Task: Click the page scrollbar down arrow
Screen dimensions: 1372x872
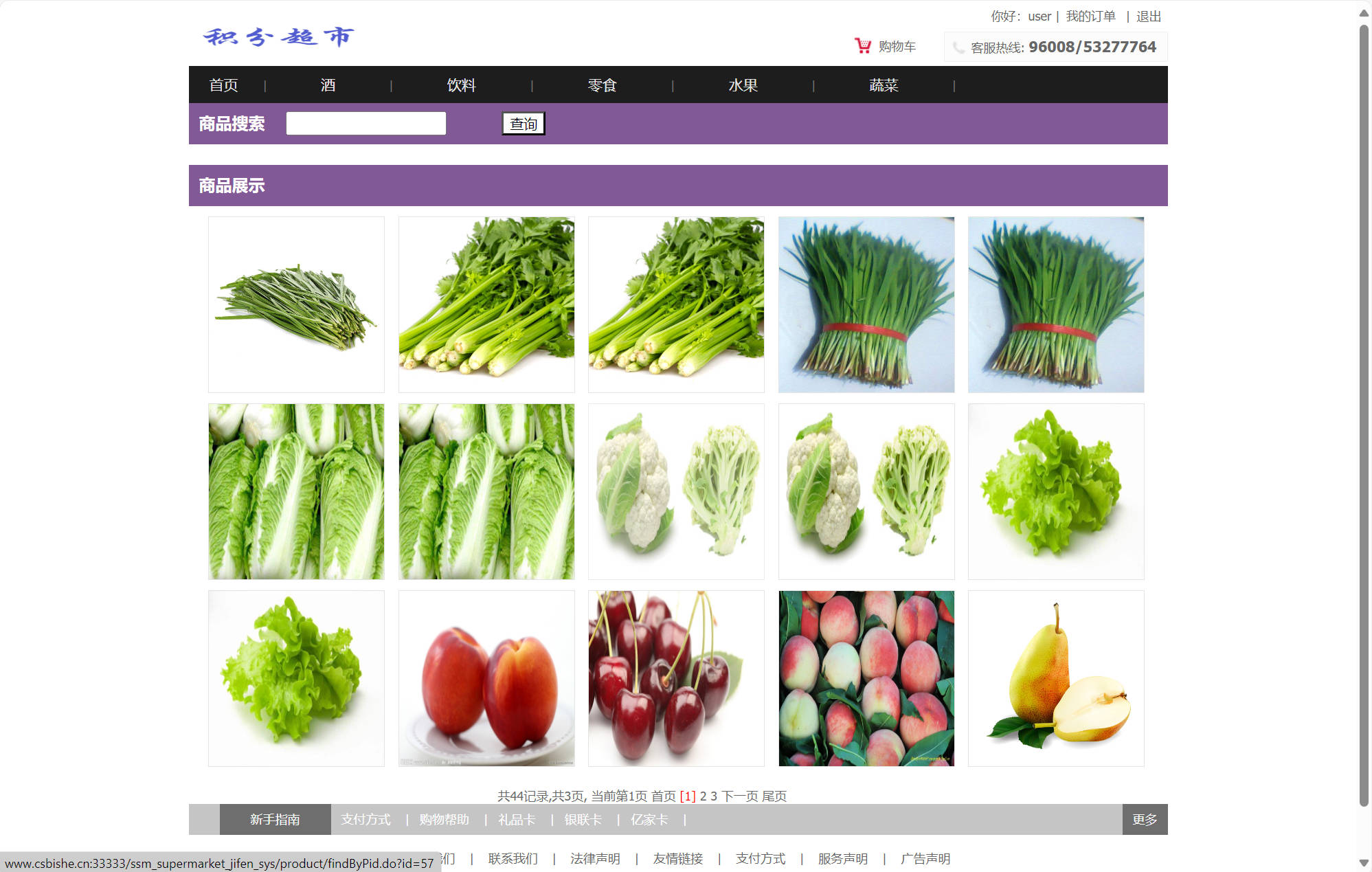Action: pos(1364,863)
